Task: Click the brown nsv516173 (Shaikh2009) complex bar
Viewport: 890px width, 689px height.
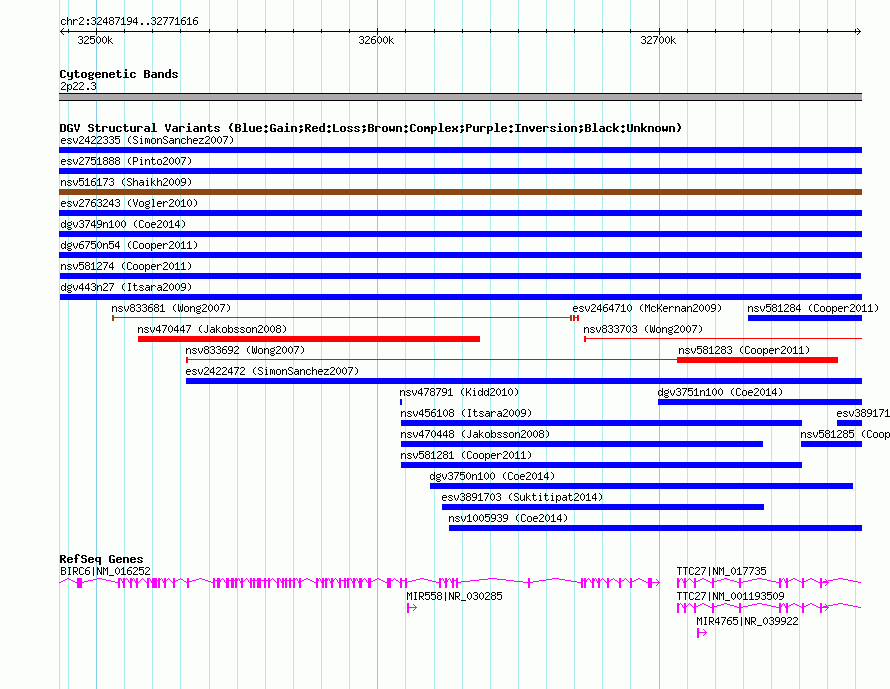Action: (460, 192)
